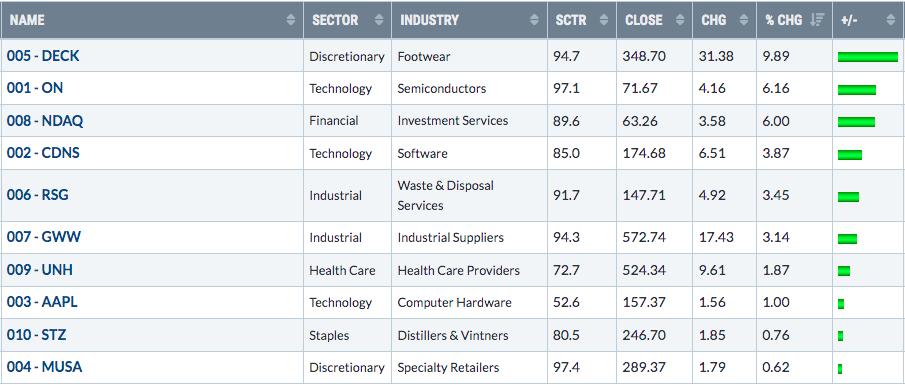Select the 007 - GWW ticker link
Viewport: 905px width, 385px height.
click(44, 237)
